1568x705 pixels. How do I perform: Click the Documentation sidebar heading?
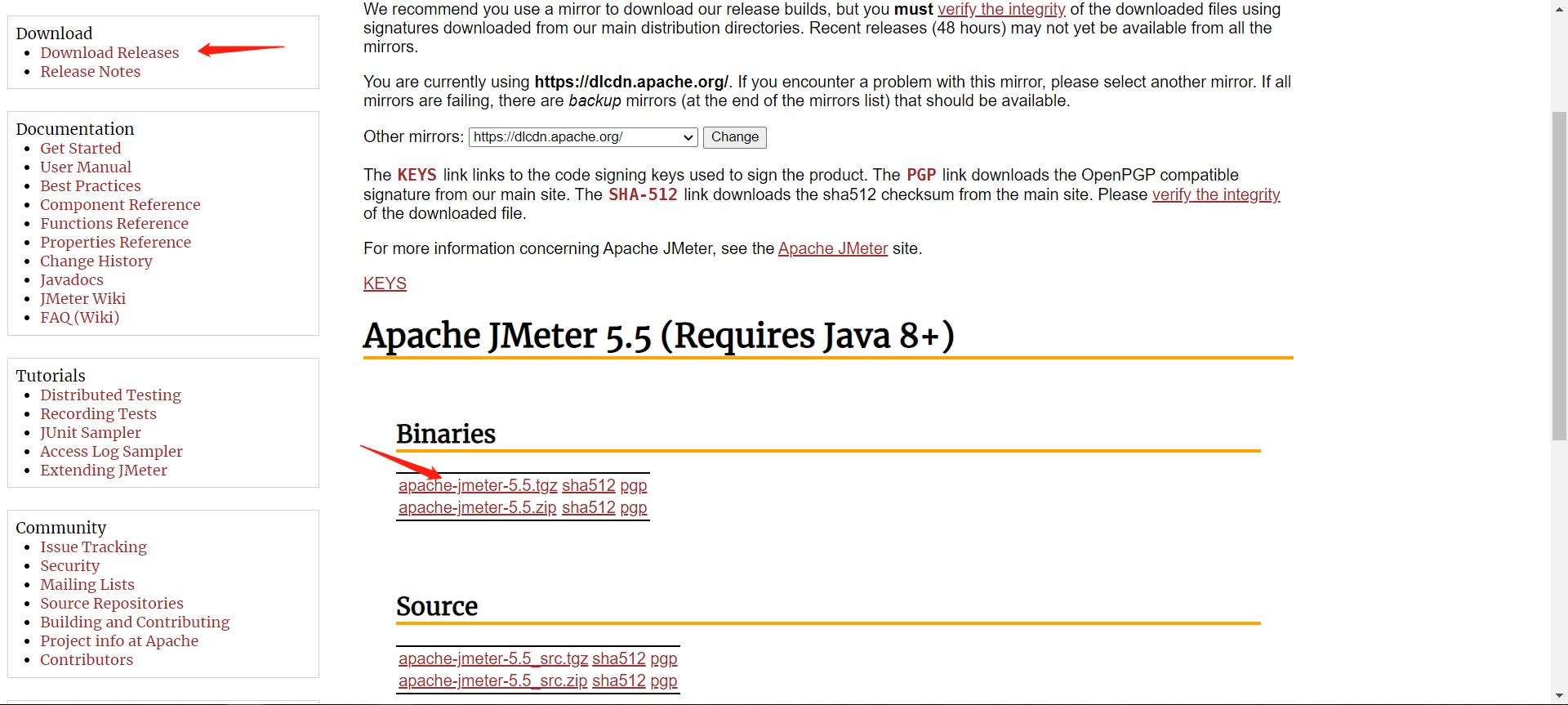point(75,129)
